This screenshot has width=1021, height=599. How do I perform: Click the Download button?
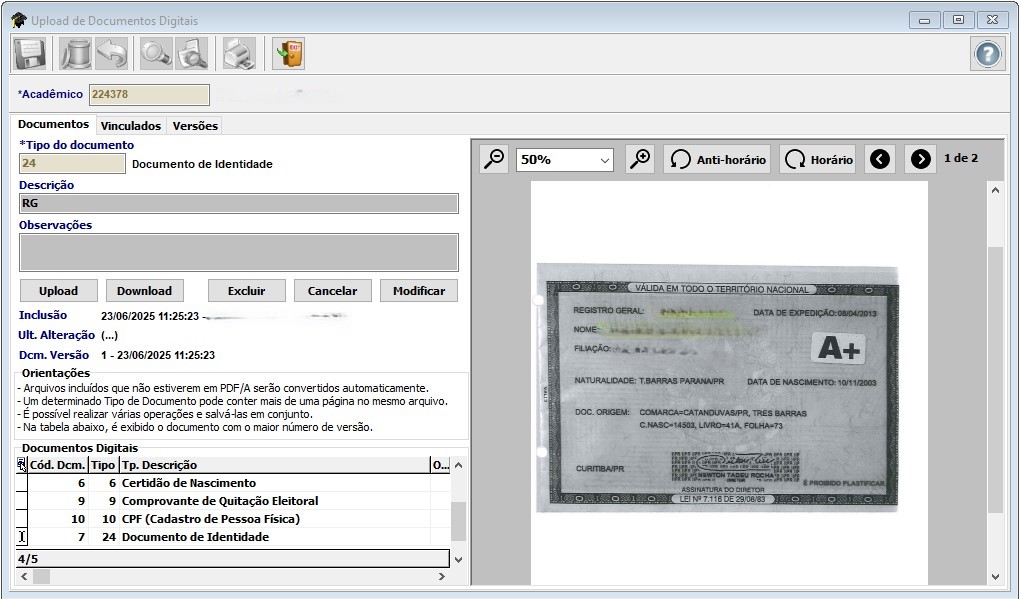coord(144,291)
